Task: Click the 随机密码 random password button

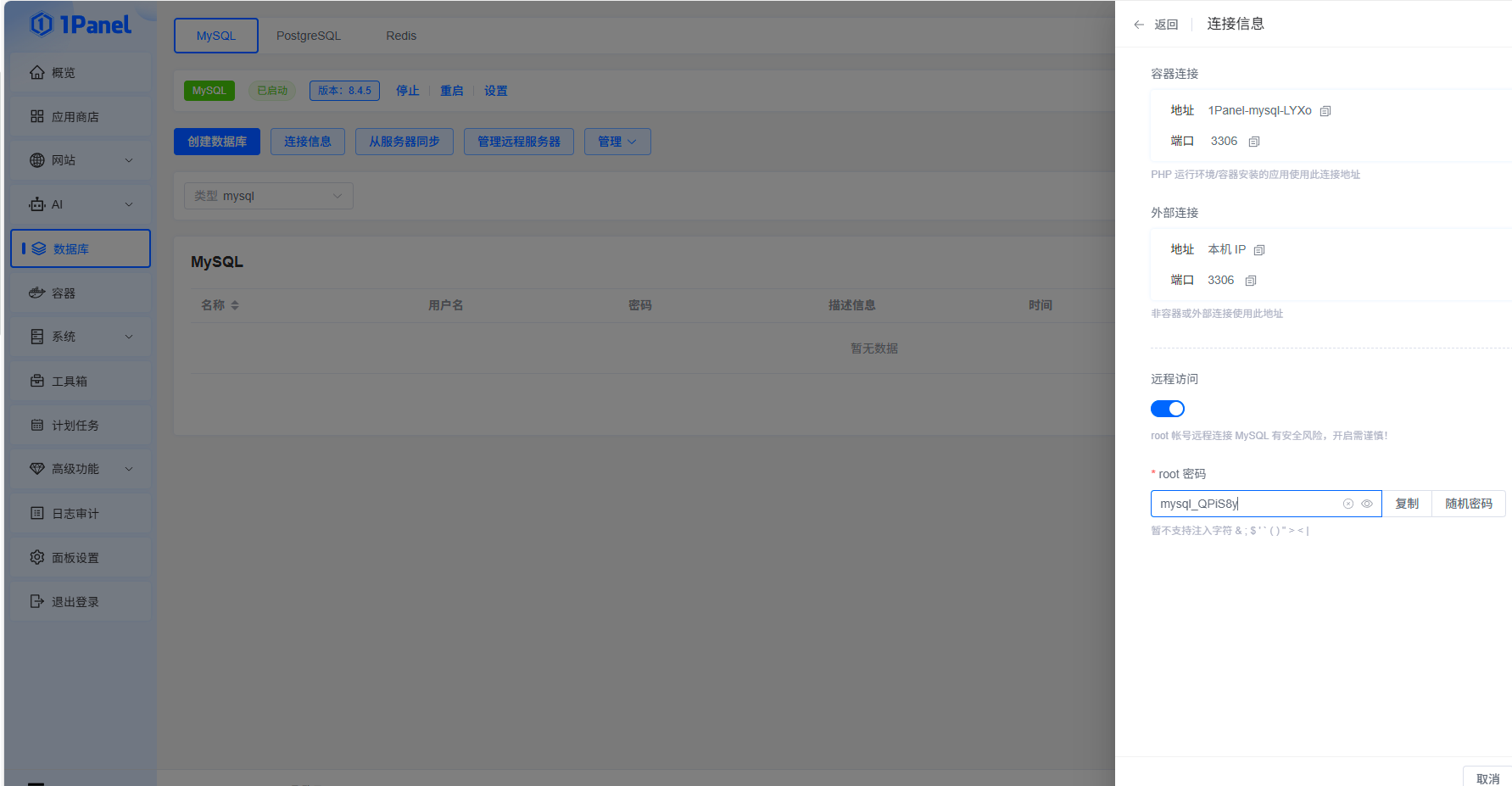Action: point(1468,504)
